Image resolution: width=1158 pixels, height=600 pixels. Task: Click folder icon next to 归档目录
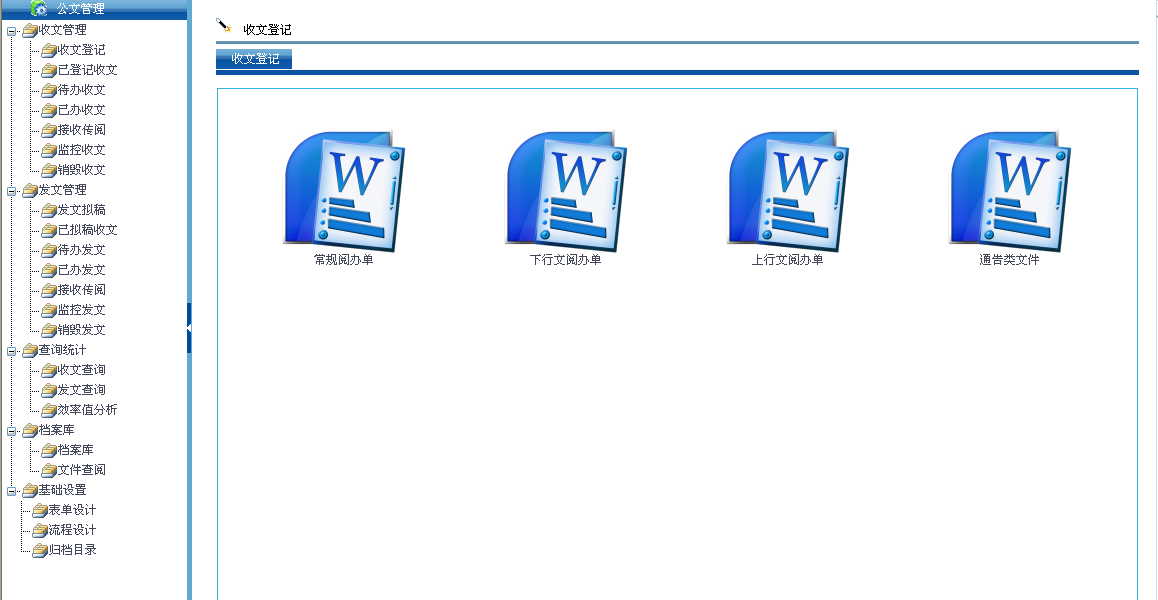pyautogui.click(x=40, y=550)
